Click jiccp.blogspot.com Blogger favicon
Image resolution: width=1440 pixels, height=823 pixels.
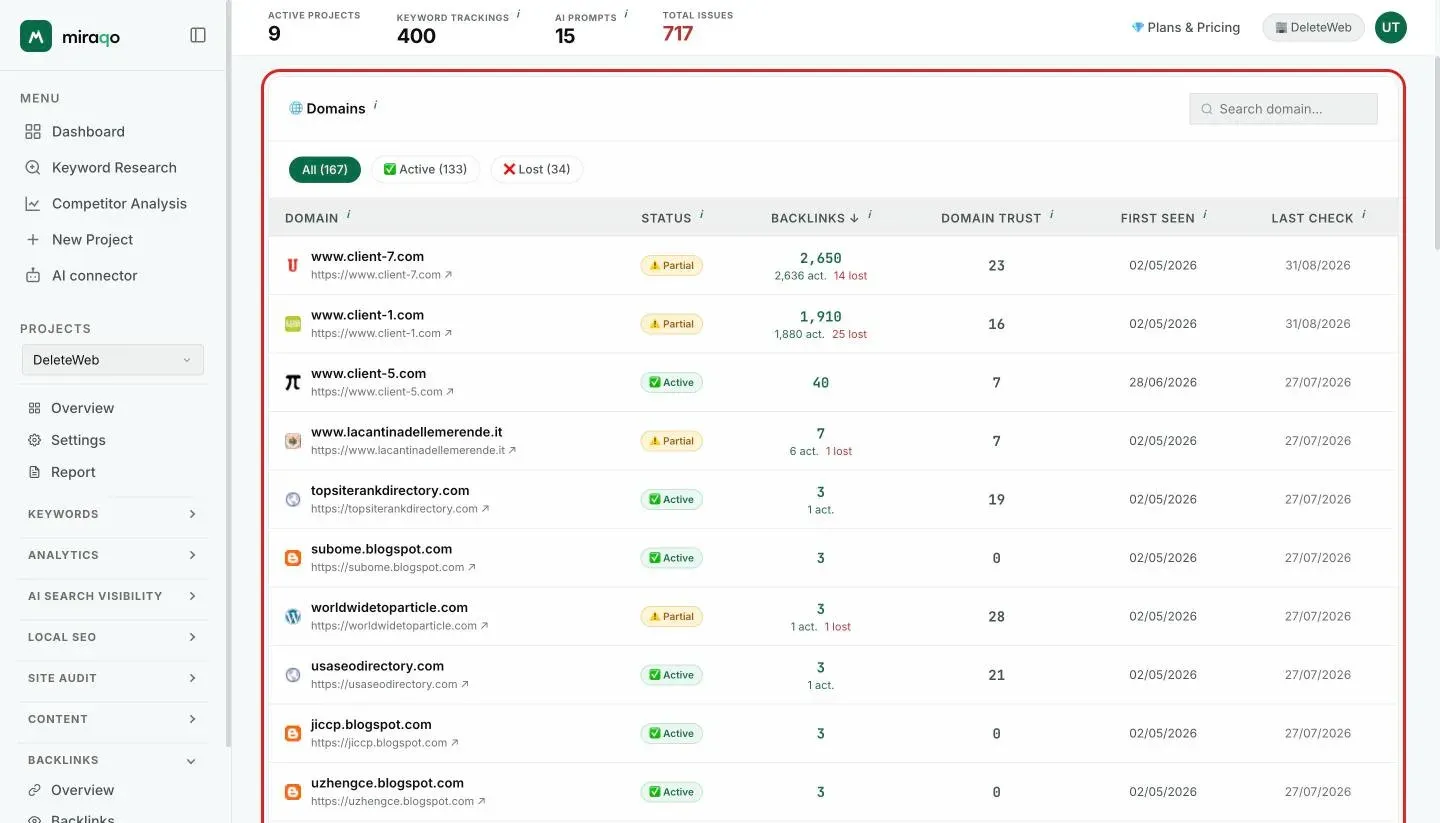[293, 733]
